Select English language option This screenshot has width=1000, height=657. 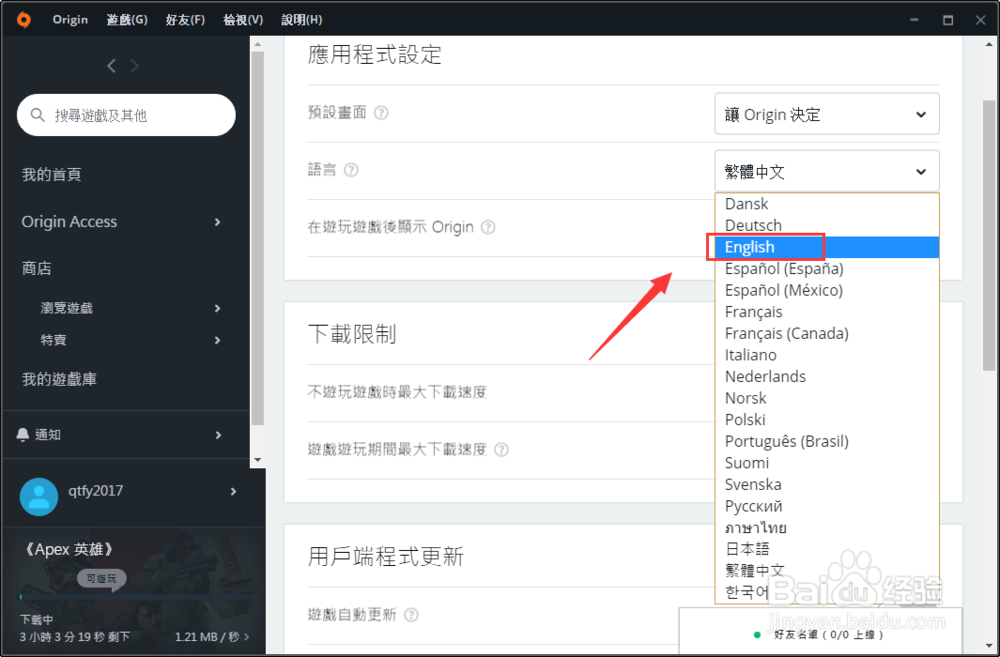tap(827, 247)
